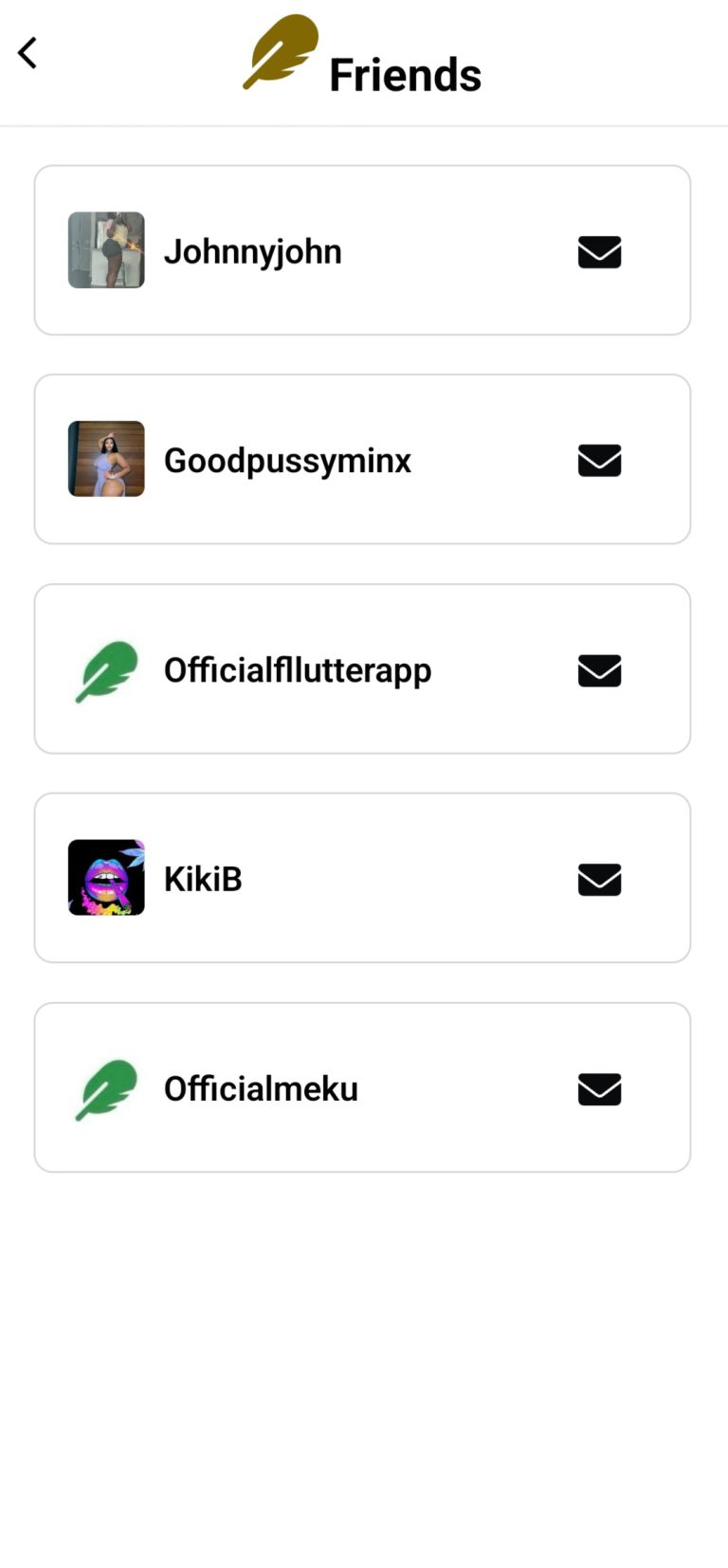Tap the back arrow icon
Screen dimensions: 728x1568
point(27,53)
